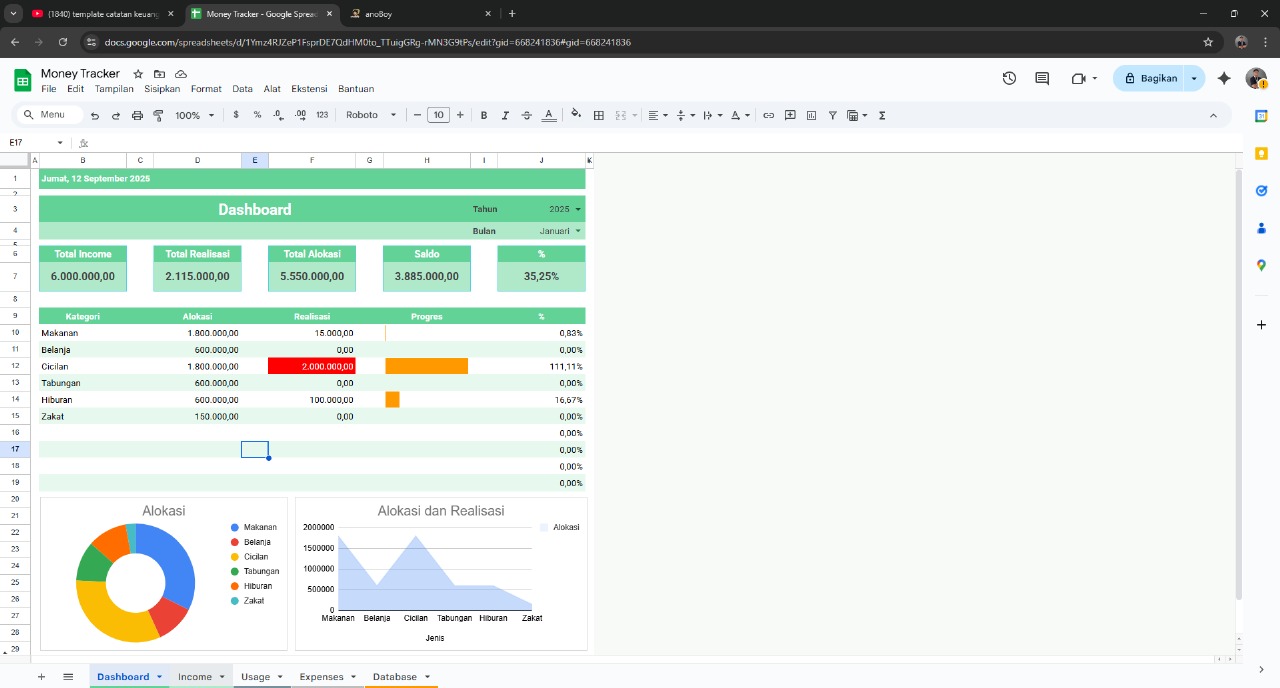Click the add new sheet button
Image resolution: width=1280 pixels, height=688 pixels.
(41, 677)
